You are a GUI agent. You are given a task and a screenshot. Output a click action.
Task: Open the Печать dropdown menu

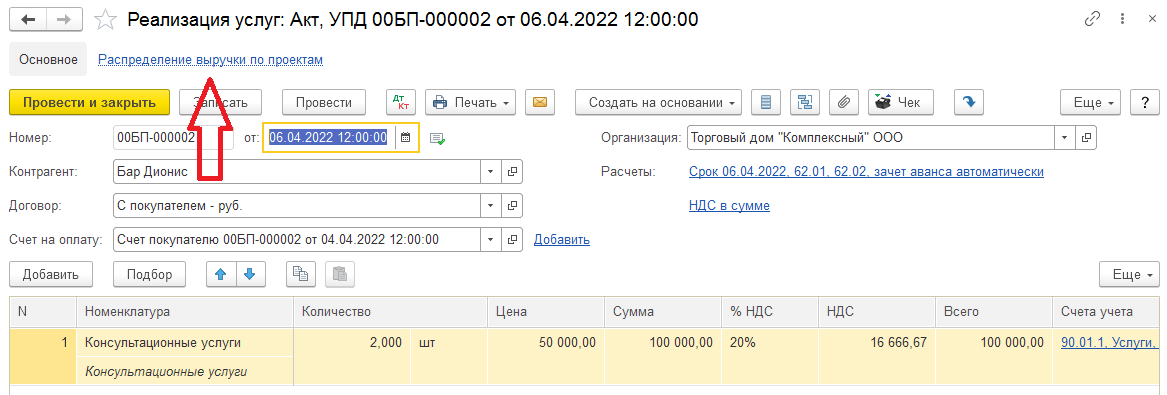click(x=470, y=103)
